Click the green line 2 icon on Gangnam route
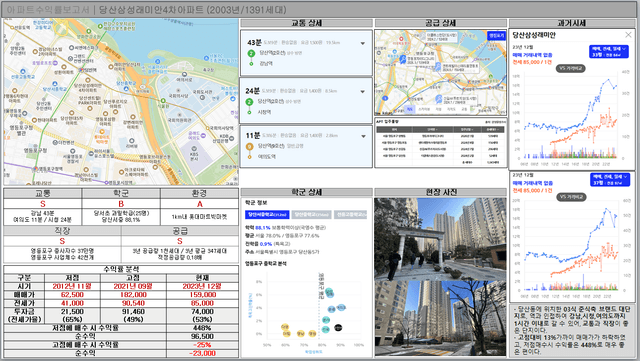Screen dimensions: 640x361 251,53
